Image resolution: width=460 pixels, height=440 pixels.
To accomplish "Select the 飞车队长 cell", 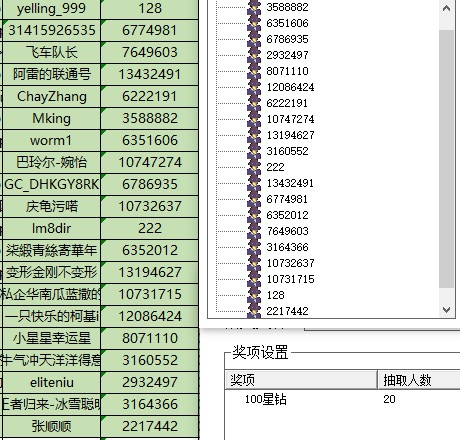I will pyautogui.click(x=51, y=52).
